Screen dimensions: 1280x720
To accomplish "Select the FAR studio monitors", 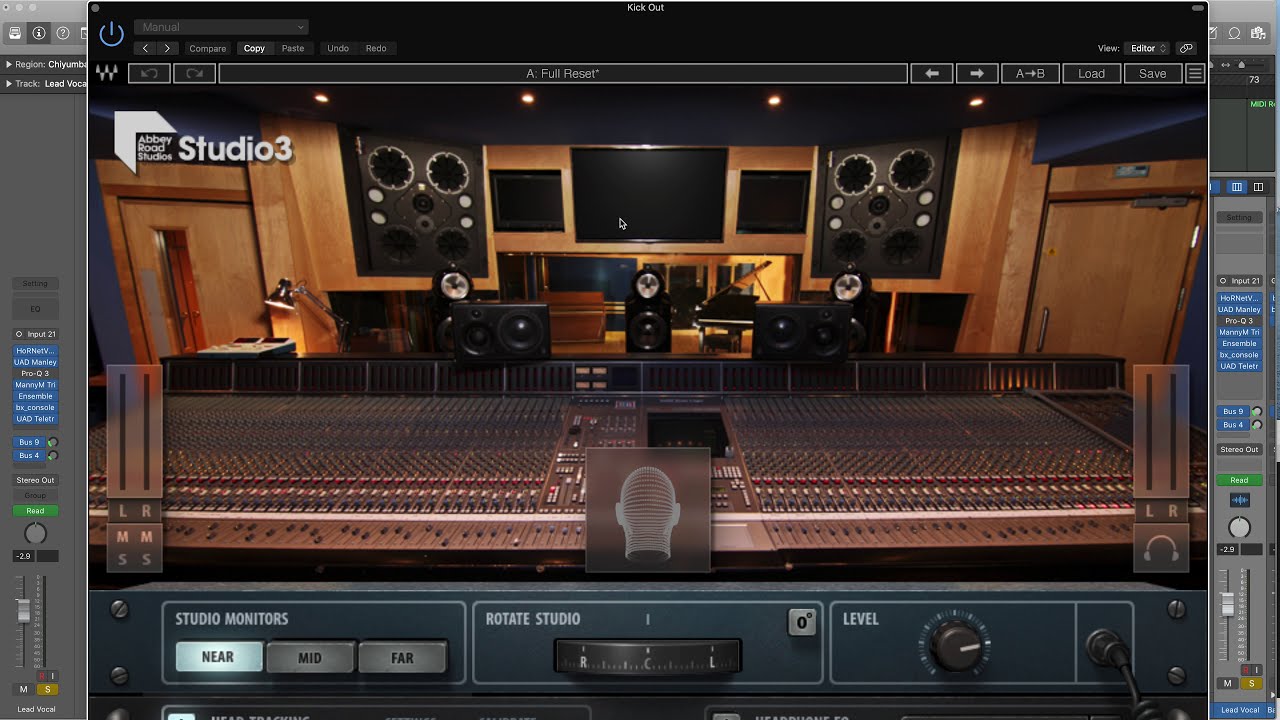I will (x=402, y=657).
